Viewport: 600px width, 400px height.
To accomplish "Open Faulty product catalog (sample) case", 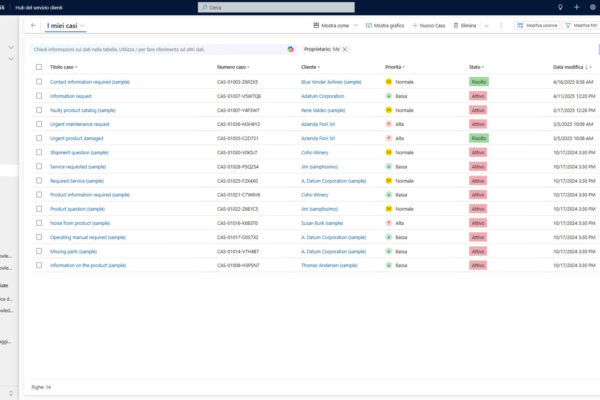I will point(89,110).
